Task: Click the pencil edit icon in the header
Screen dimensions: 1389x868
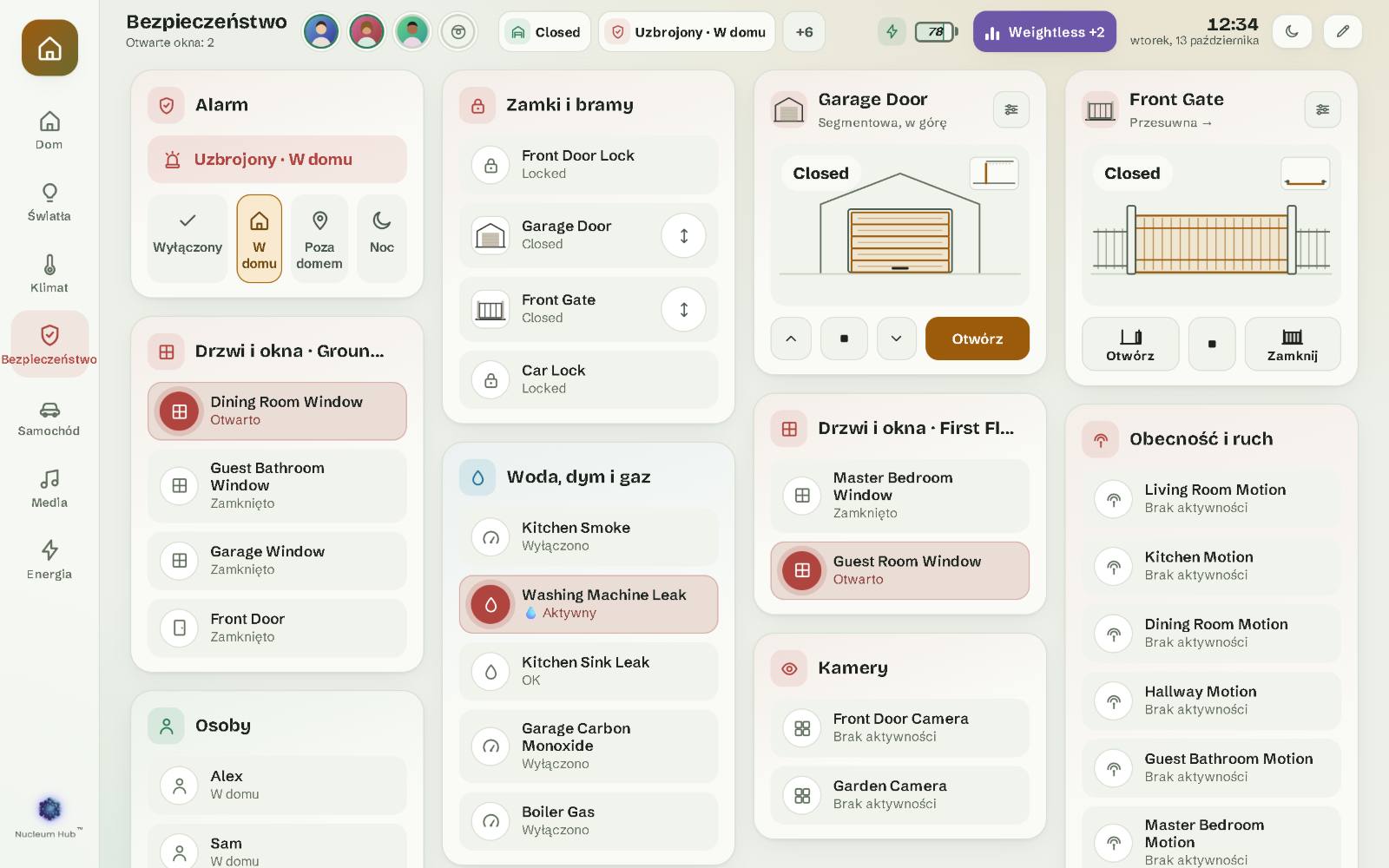Action: [x=1343, y=32]
